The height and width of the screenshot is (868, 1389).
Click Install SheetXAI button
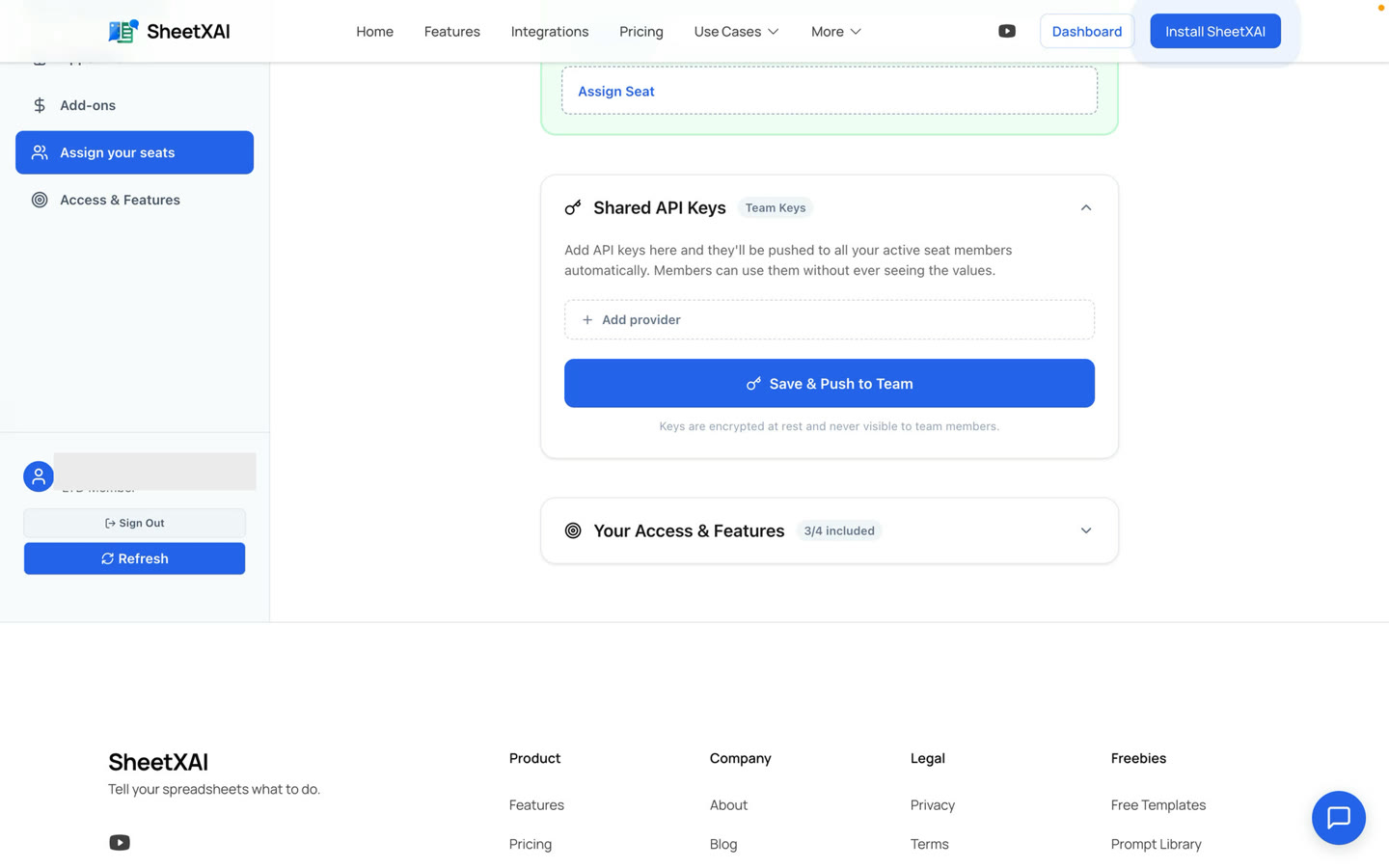[x=1215, y=31]
